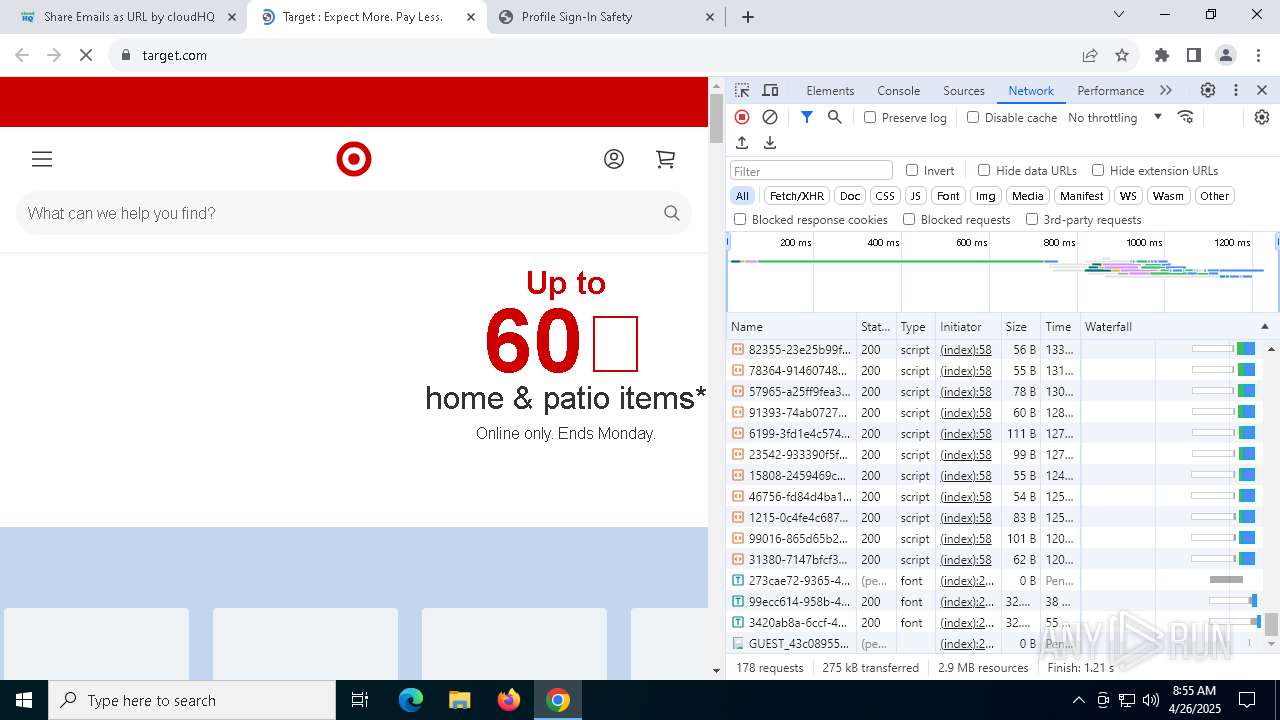Toggle the network filter funnel icon
The image size is (1280, 720).
tap(807, 117)
